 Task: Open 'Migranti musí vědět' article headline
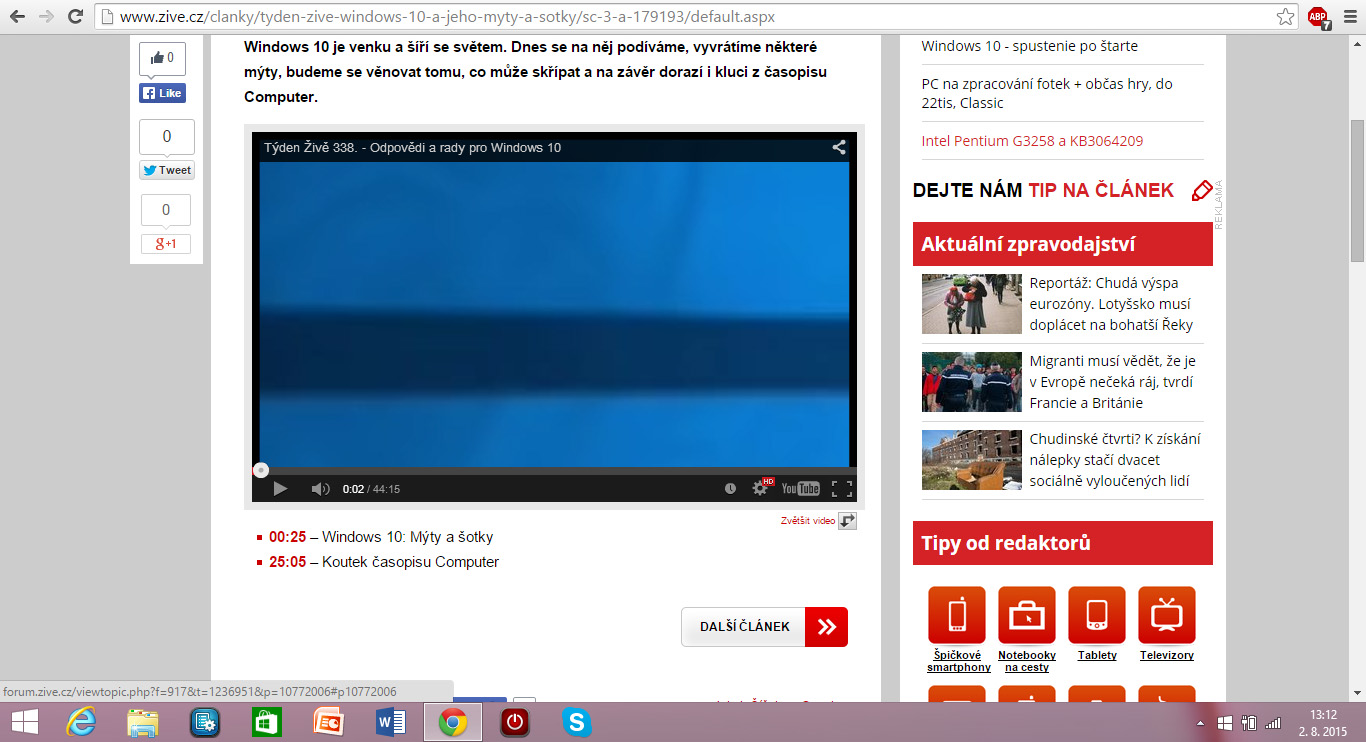click(x=1113, y=382)
